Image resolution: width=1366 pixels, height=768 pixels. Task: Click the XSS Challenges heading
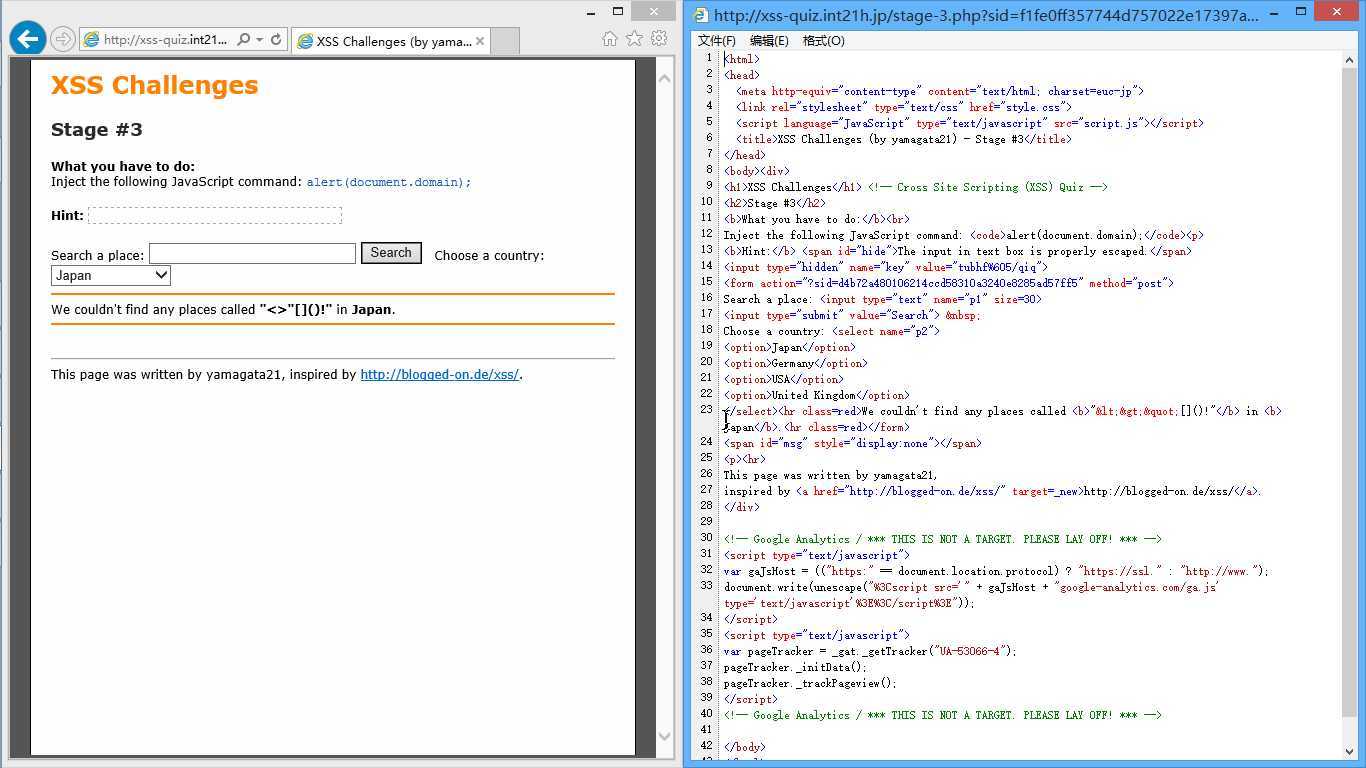tap(154, 86)
